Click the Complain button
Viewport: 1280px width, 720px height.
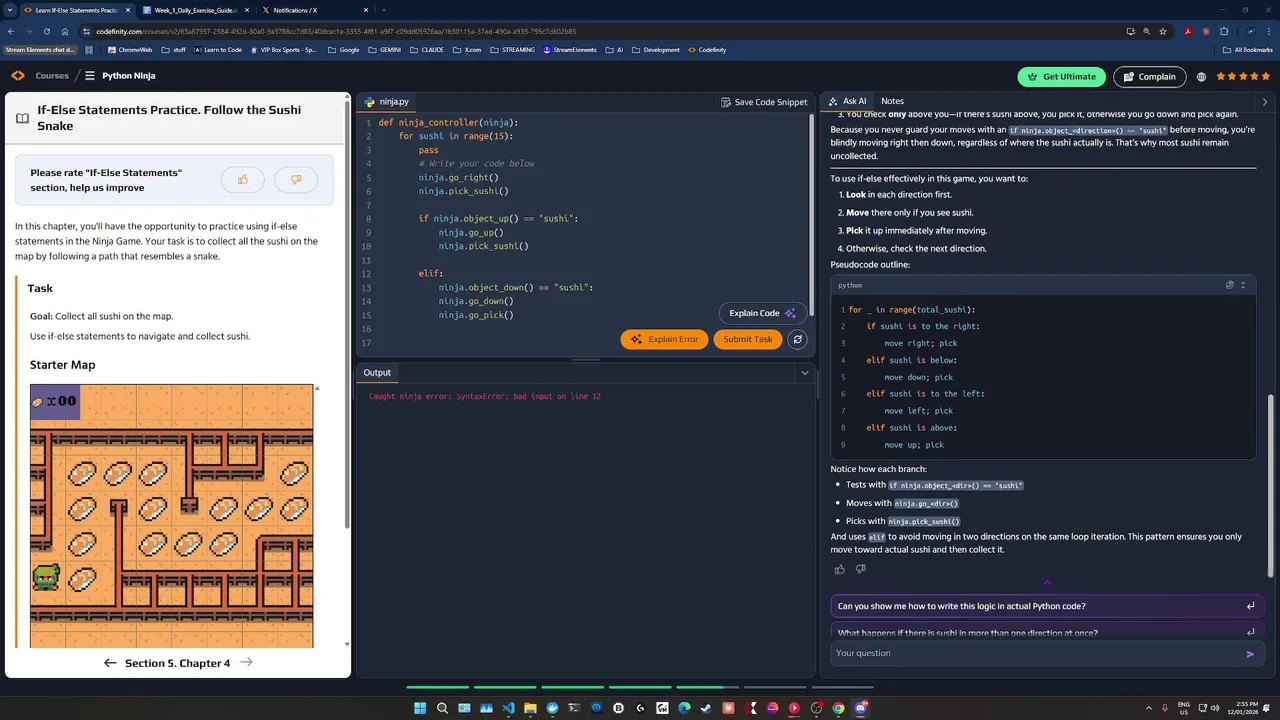point(1149,77)
